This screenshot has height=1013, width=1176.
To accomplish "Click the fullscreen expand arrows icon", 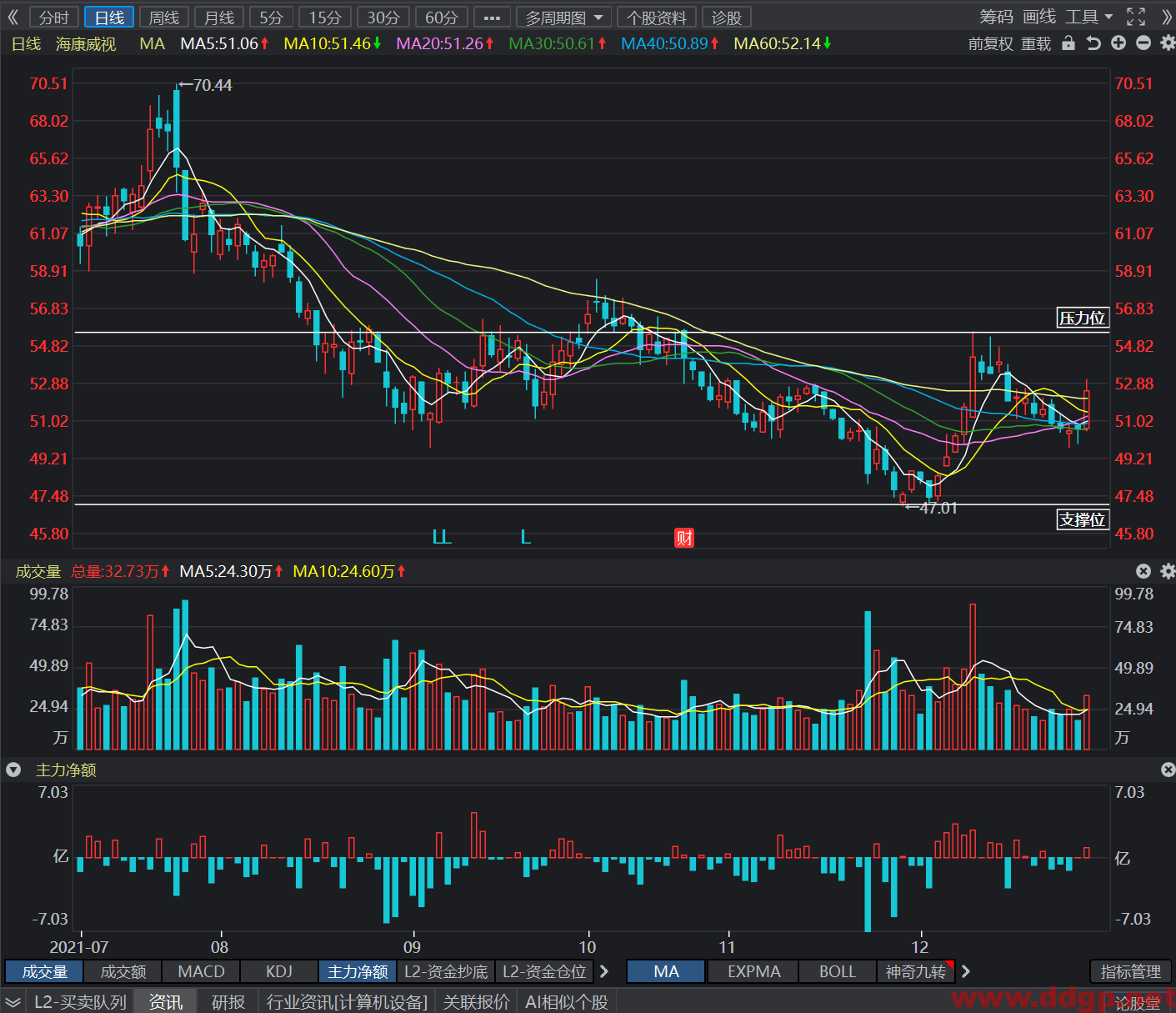I will (1136, 17).
